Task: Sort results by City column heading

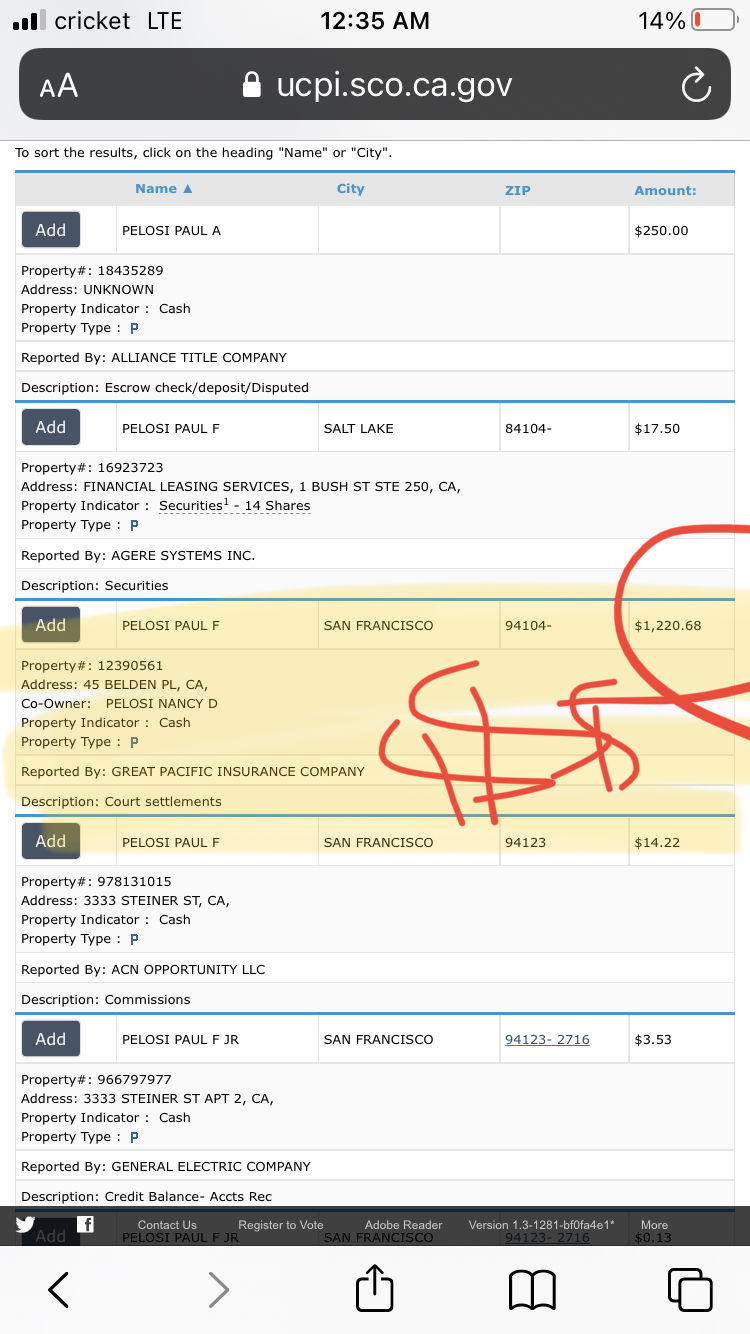Action: point(350,188)
